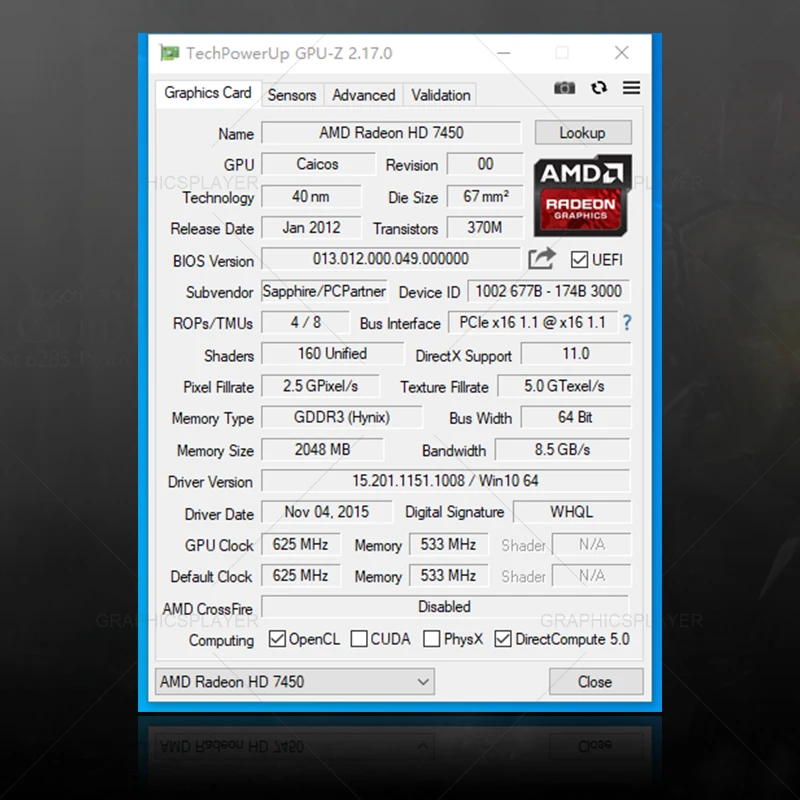Viewport: 800px width, 800px height.
Task: Click the Subvendor field Sapphire/PCPartner
Action: pyautogui.click(x=324, y=291)
